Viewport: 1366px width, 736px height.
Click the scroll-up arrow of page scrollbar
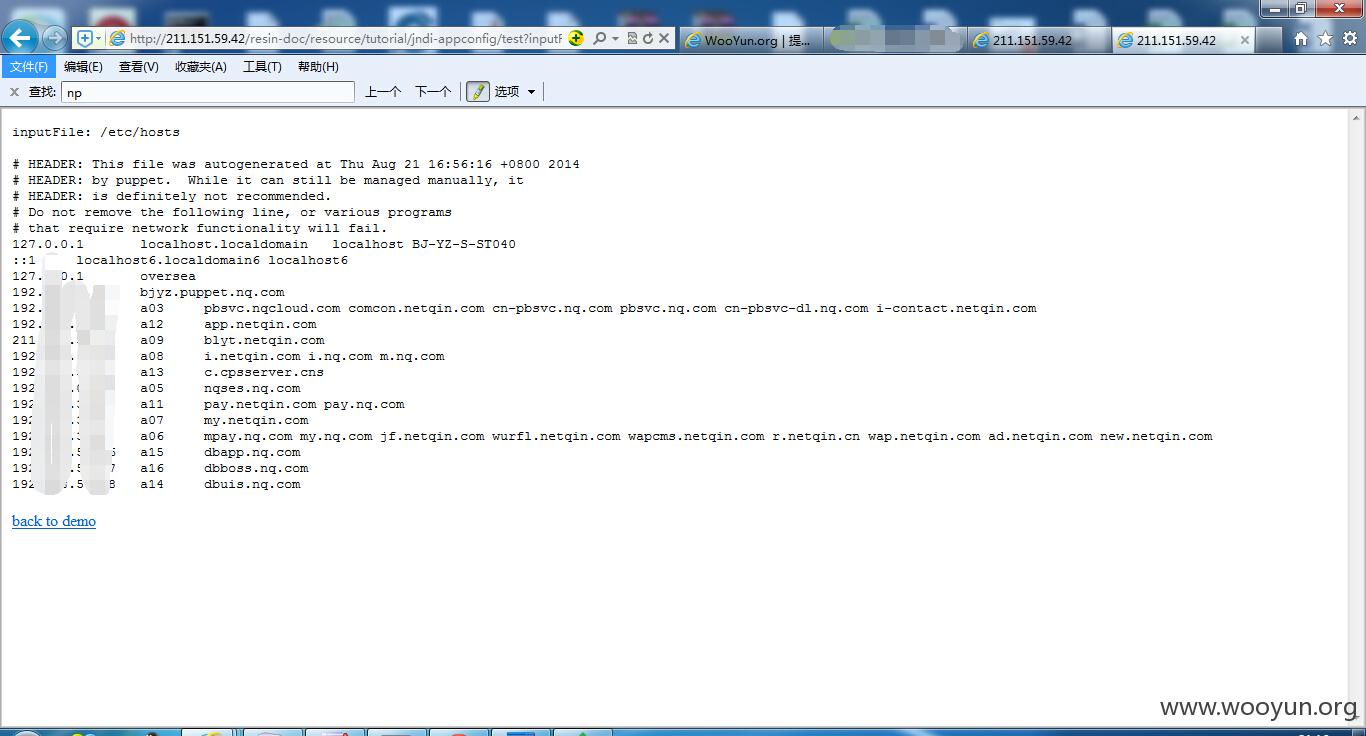point(1357,117)
